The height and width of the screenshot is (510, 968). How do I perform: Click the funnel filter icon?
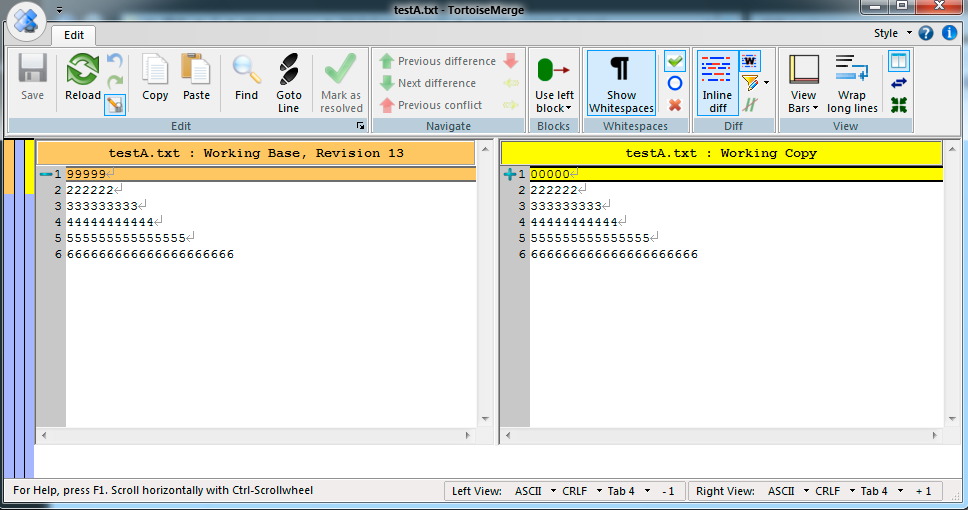click(750, 83)
